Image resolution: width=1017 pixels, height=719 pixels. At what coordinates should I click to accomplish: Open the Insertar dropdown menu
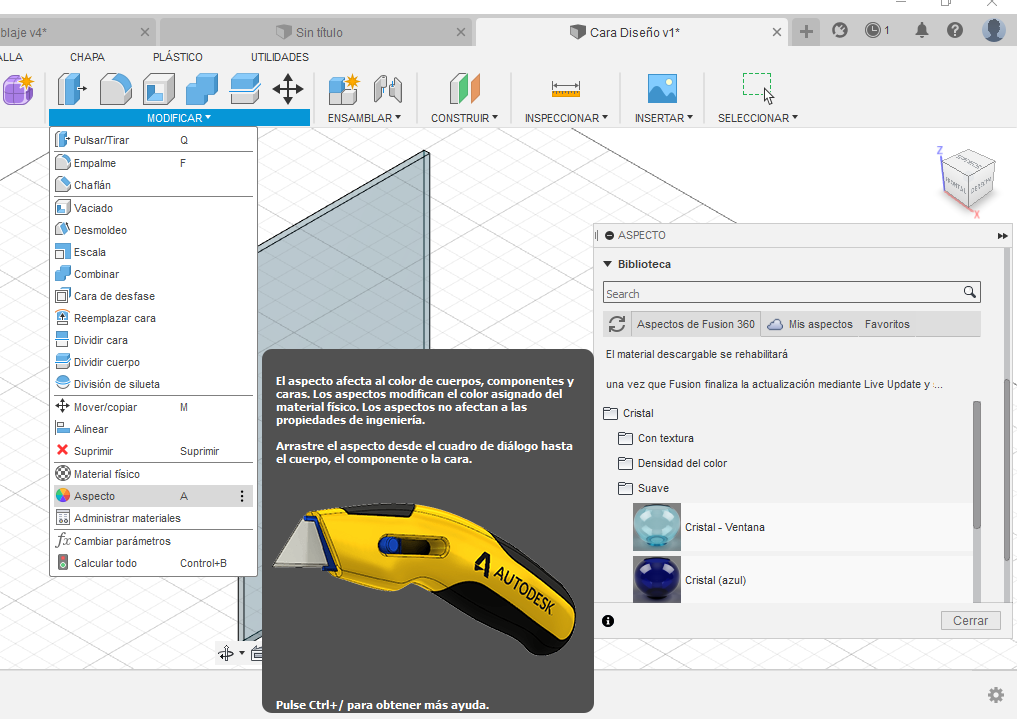coord(664,118)
